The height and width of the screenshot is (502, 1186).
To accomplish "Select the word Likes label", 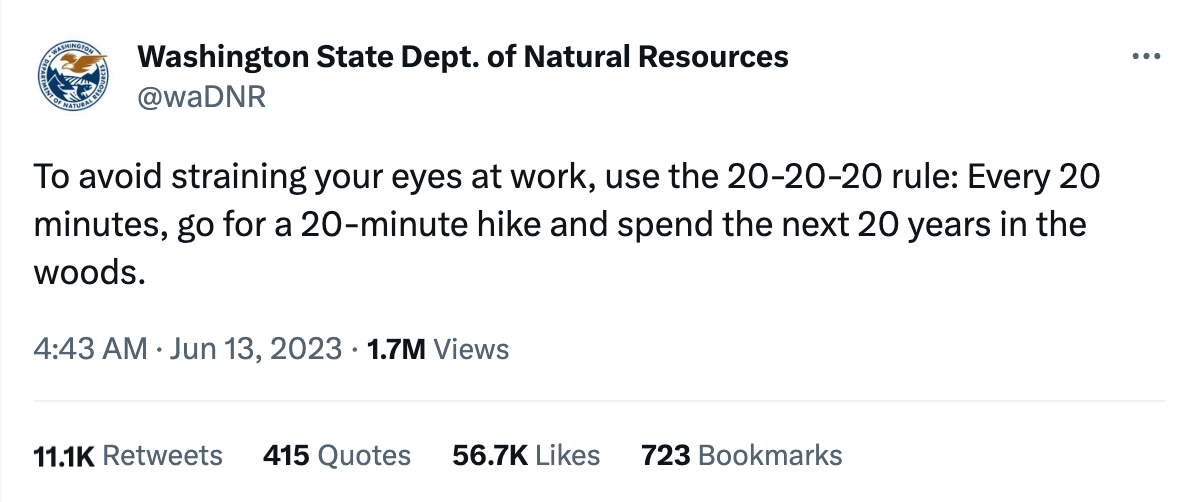I will pos(567,456).
